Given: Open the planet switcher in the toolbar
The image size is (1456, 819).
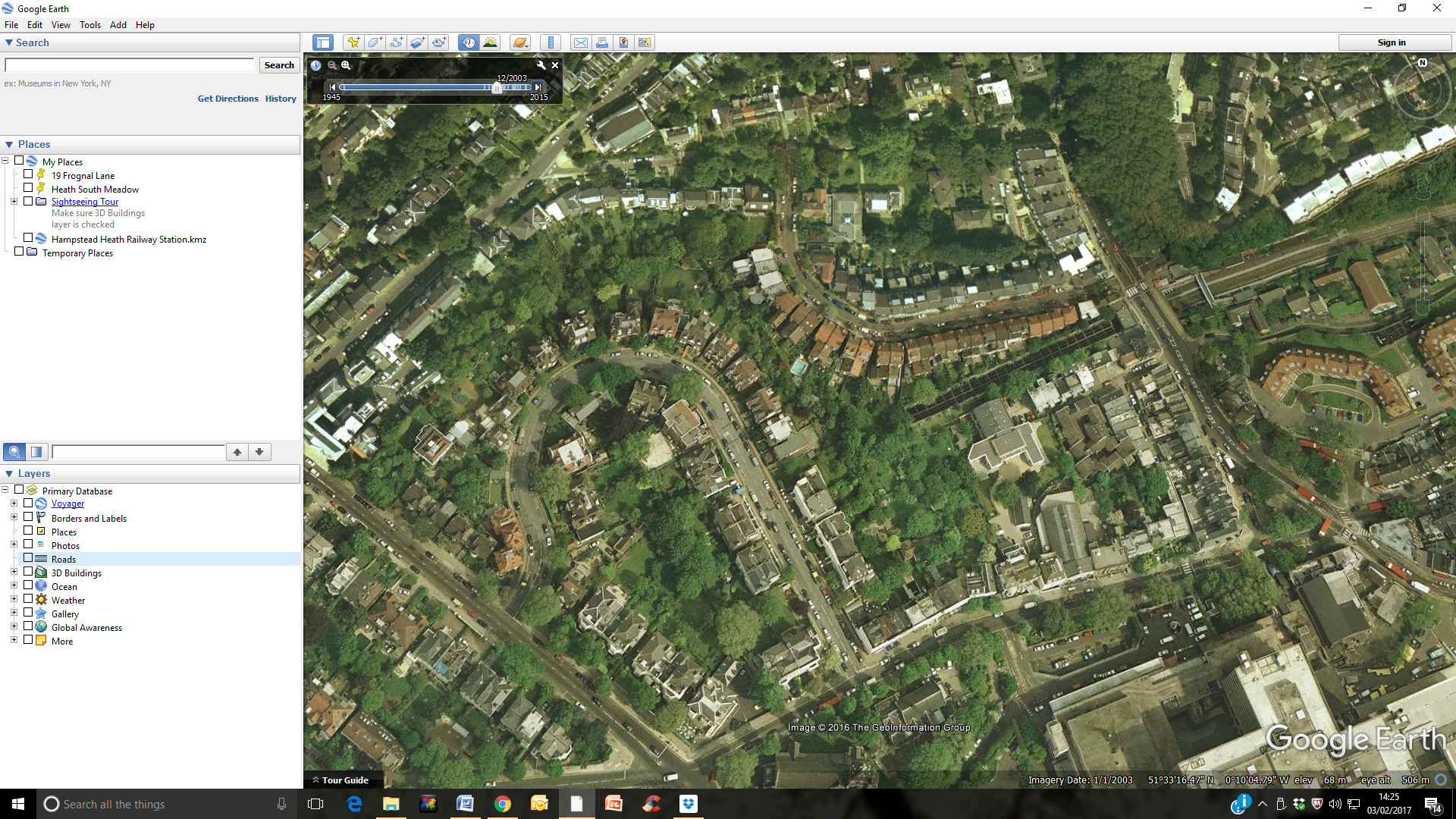Looking at the screenshot, I should (x=519, y=42).
